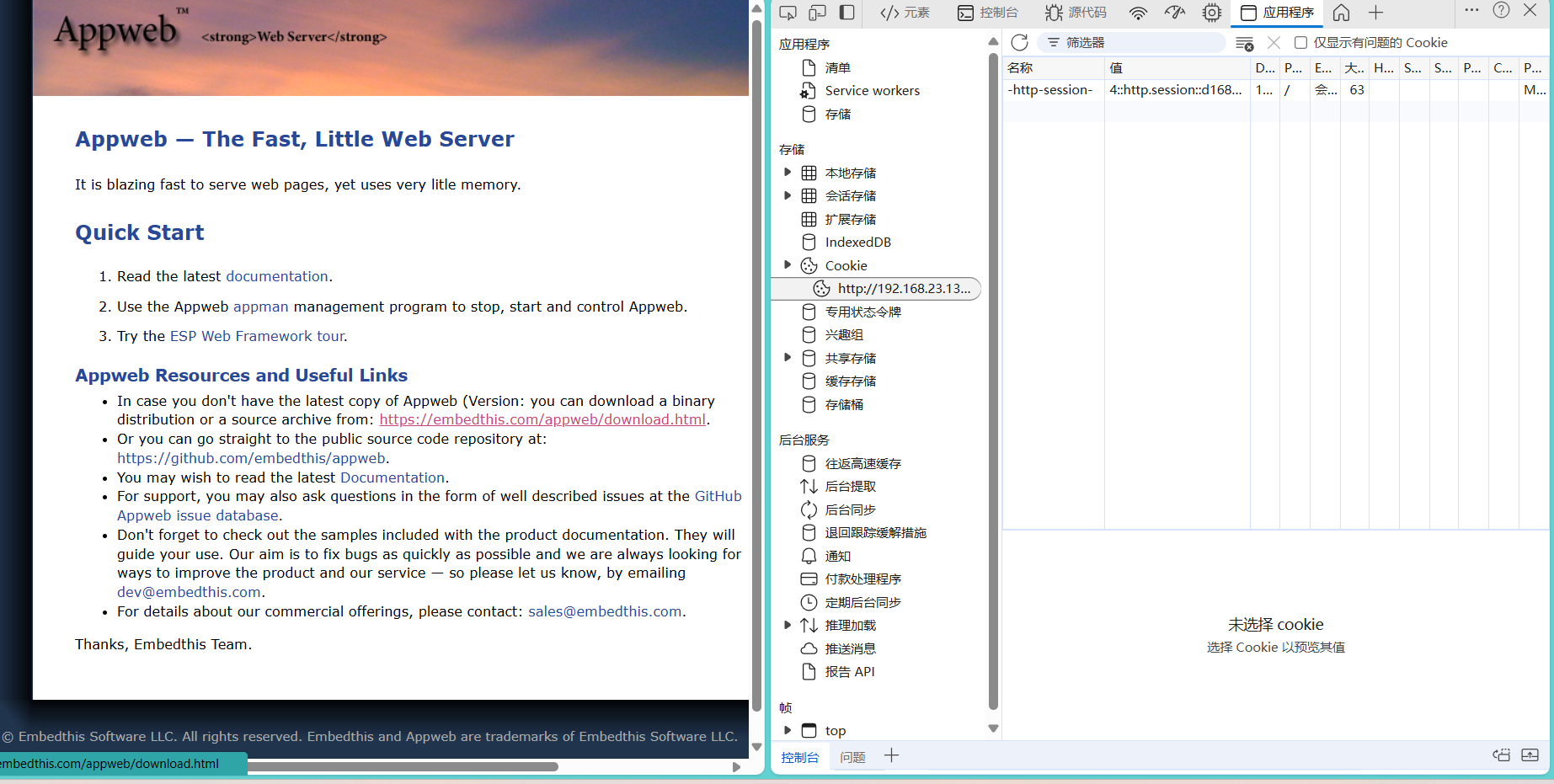
Task: Click sidebar scroll-down arrow in DevTools
Action: point(993,728)
